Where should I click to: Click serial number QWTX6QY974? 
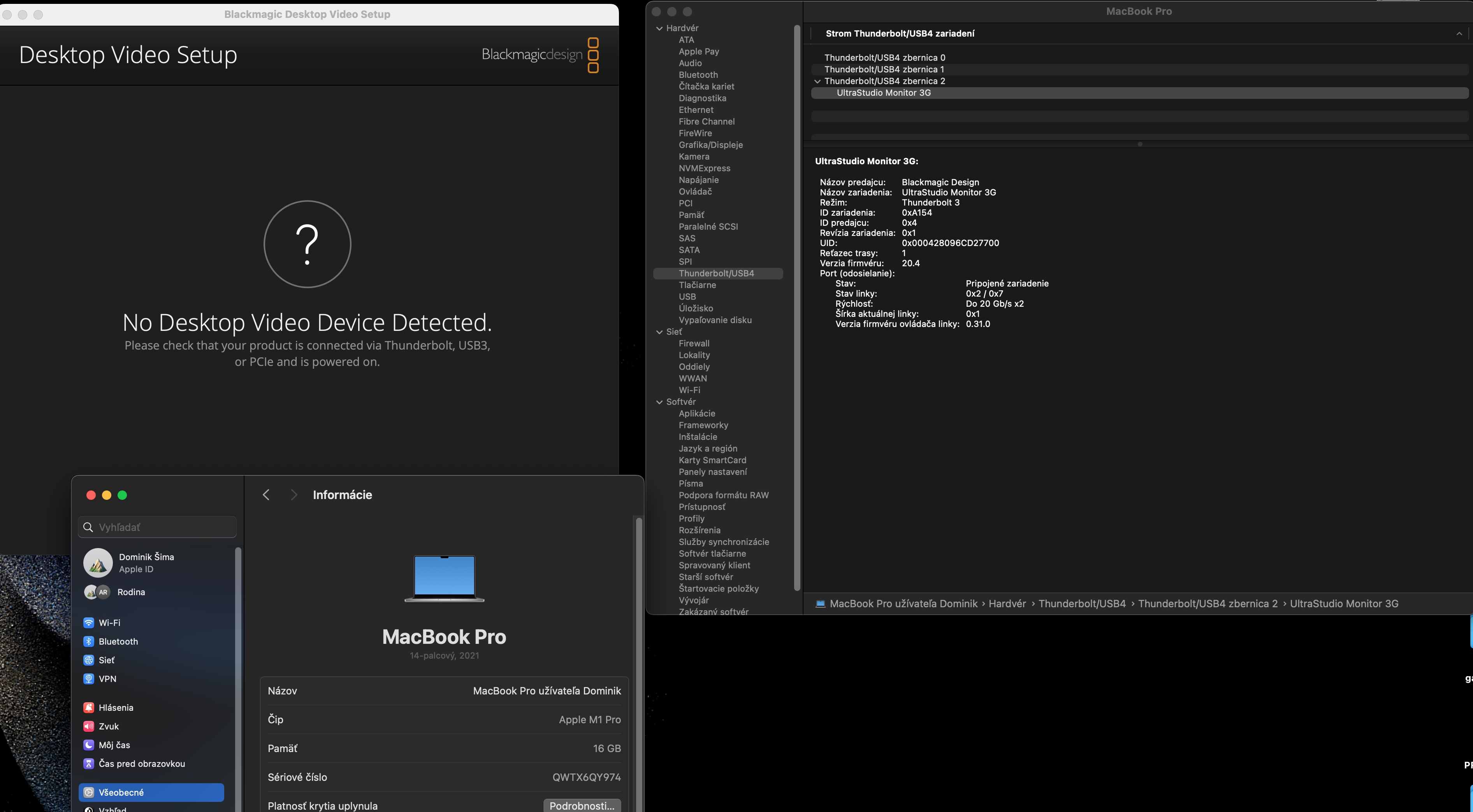point(586,778)
